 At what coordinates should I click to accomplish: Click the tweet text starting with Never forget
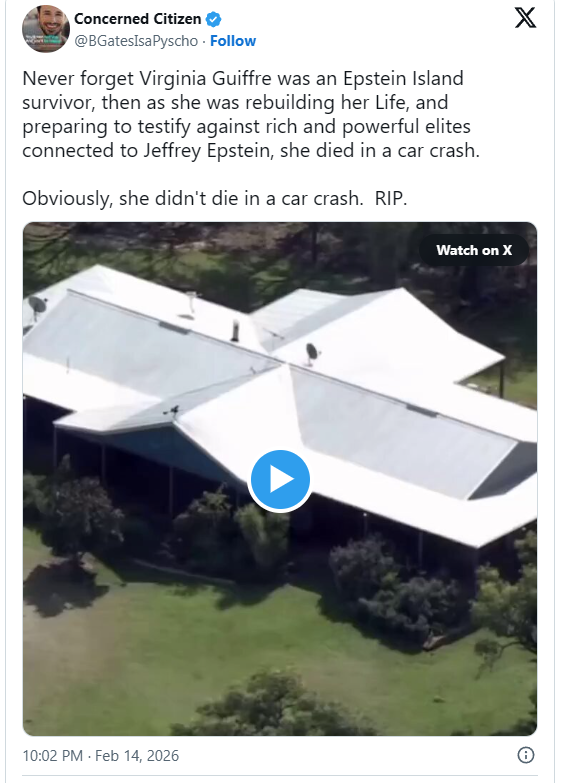pyautogui.click(x=251, y=114)
